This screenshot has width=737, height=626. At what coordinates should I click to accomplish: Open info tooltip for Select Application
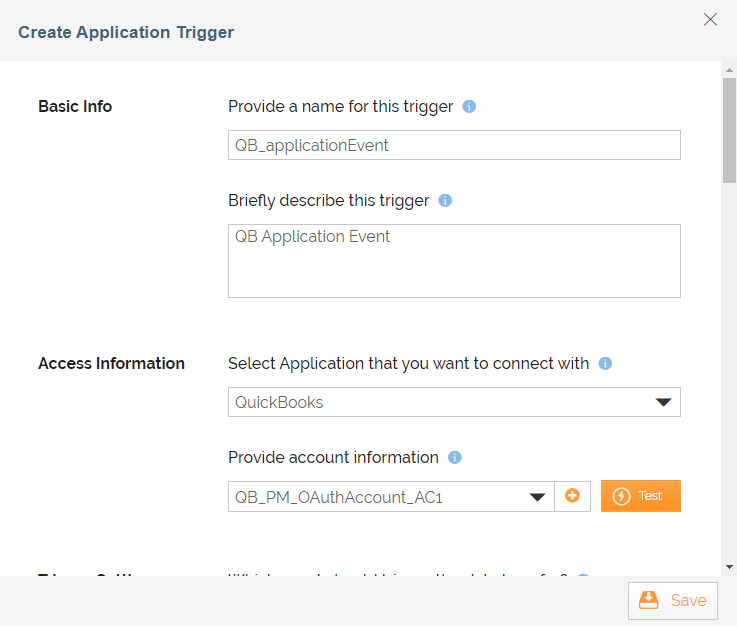(x=605, y=363)
